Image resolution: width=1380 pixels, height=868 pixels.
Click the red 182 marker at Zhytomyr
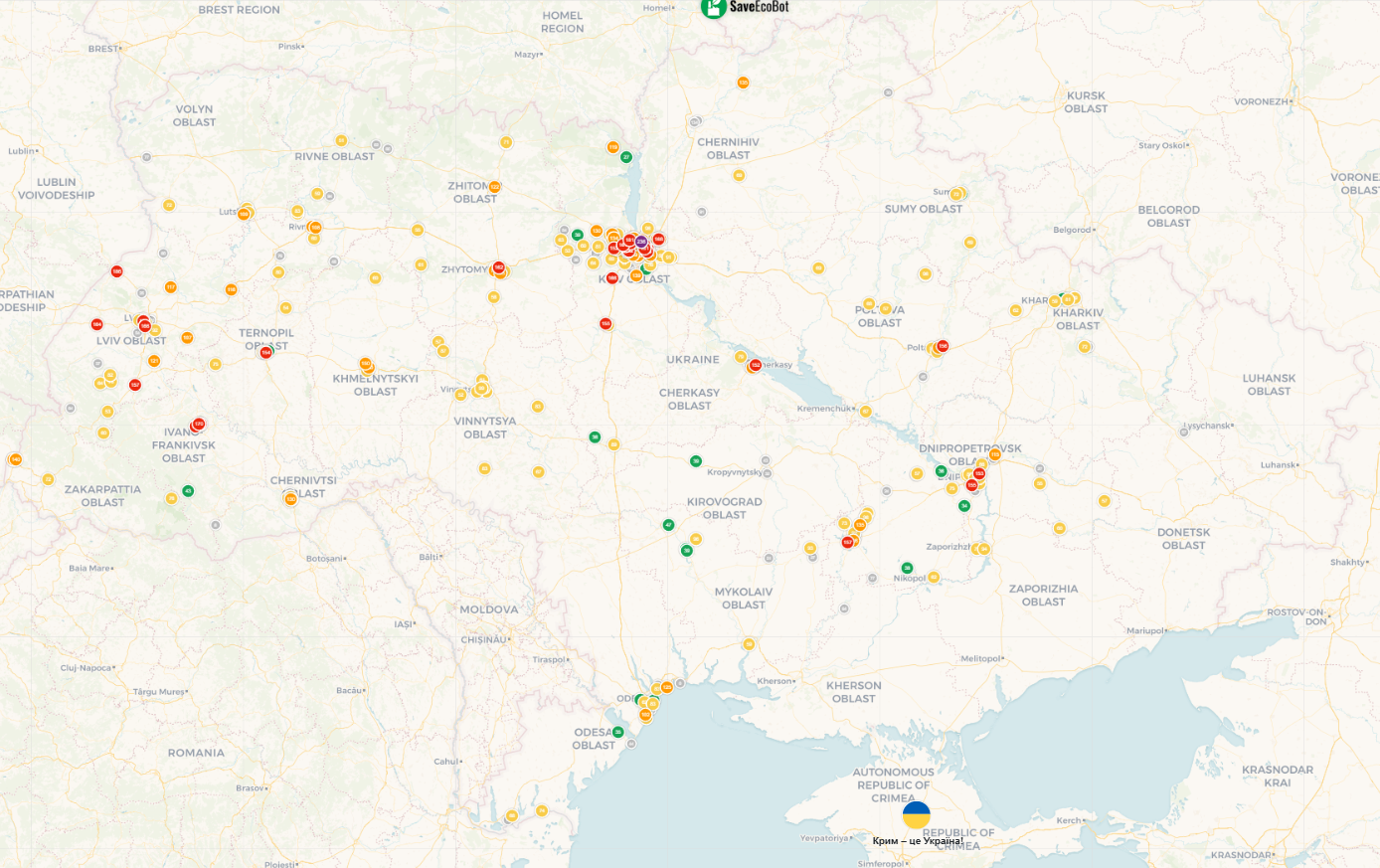point(499,267)
